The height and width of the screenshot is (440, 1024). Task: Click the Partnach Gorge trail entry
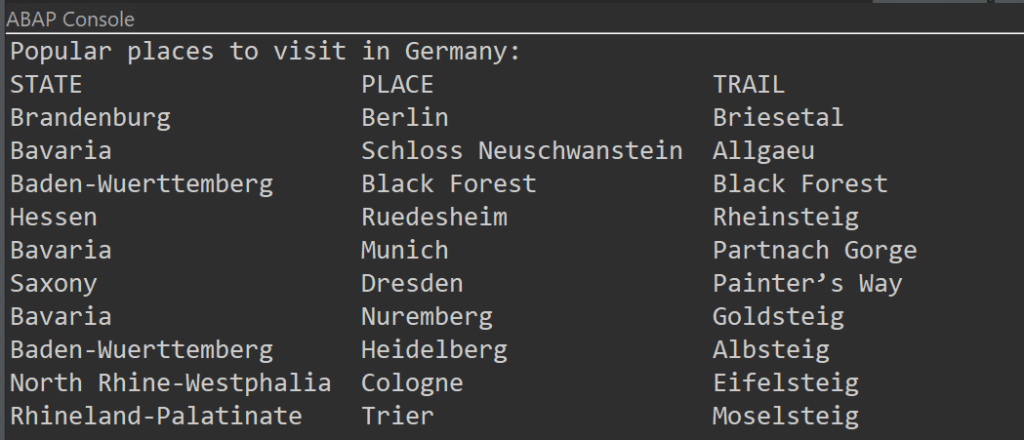(x=814, y=250)
